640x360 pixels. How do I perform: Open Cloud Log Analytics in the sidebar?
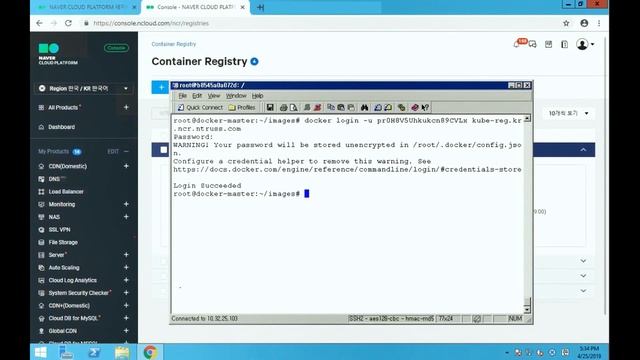pyautogui.click(x=72, y=280)
